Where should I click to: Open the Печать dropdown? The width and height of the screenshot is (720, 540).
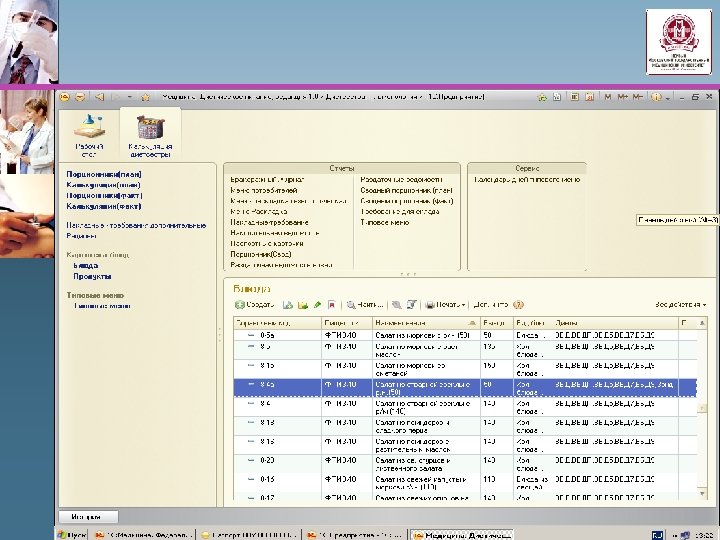pos(446,304)
